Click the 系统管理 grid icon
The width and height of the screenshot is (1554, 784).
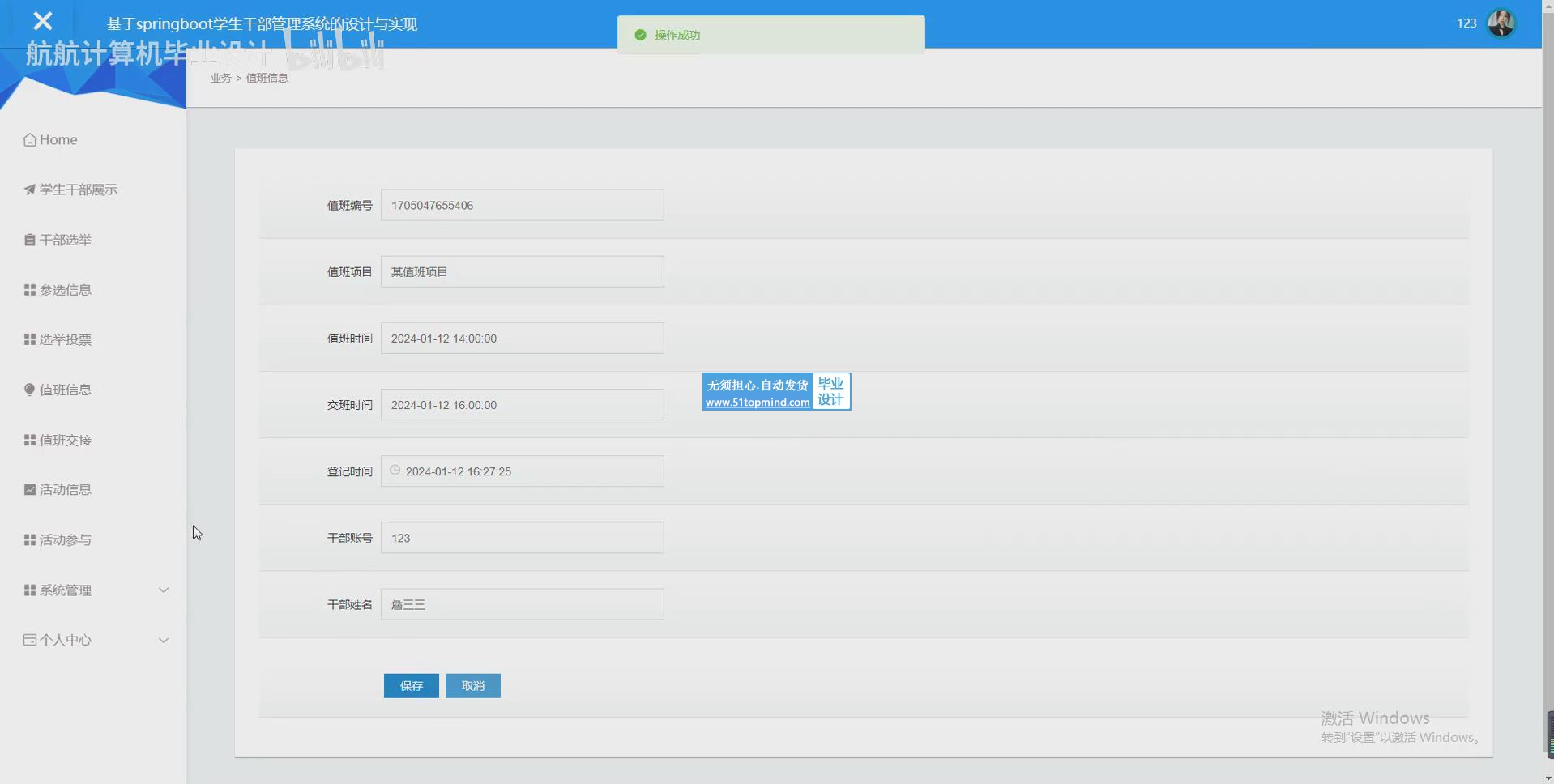point(30,590)
